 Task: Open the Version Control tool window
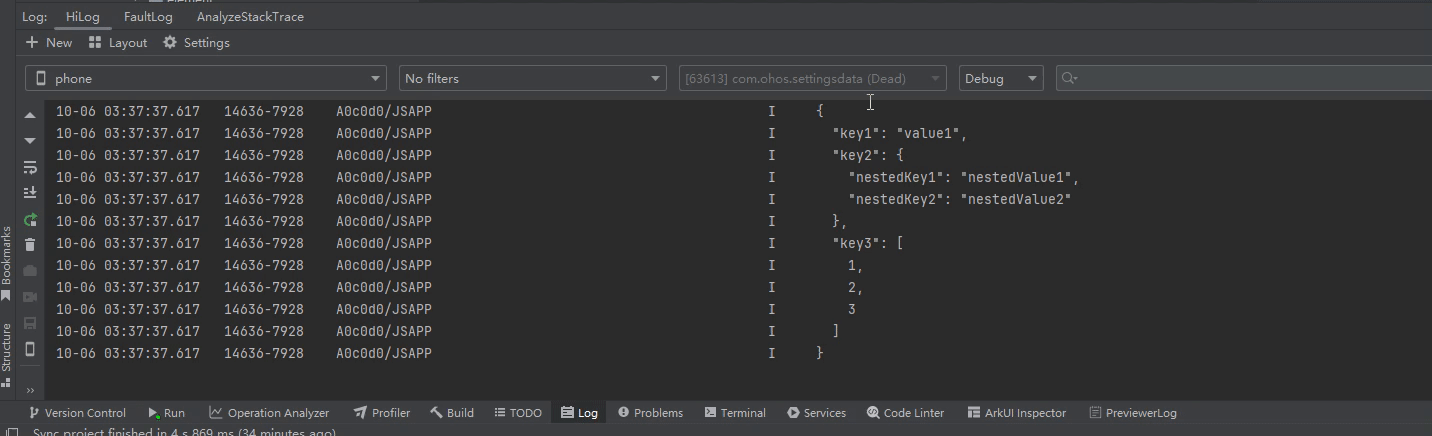77,412
